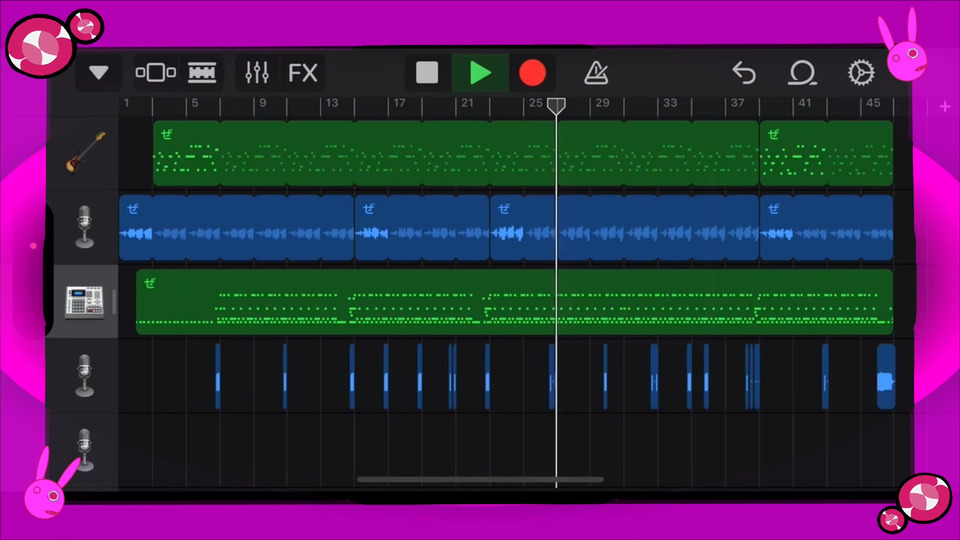Click bar 45 on the timeline ruler
This screenshot has width=960, height=540.
(873, 103)
